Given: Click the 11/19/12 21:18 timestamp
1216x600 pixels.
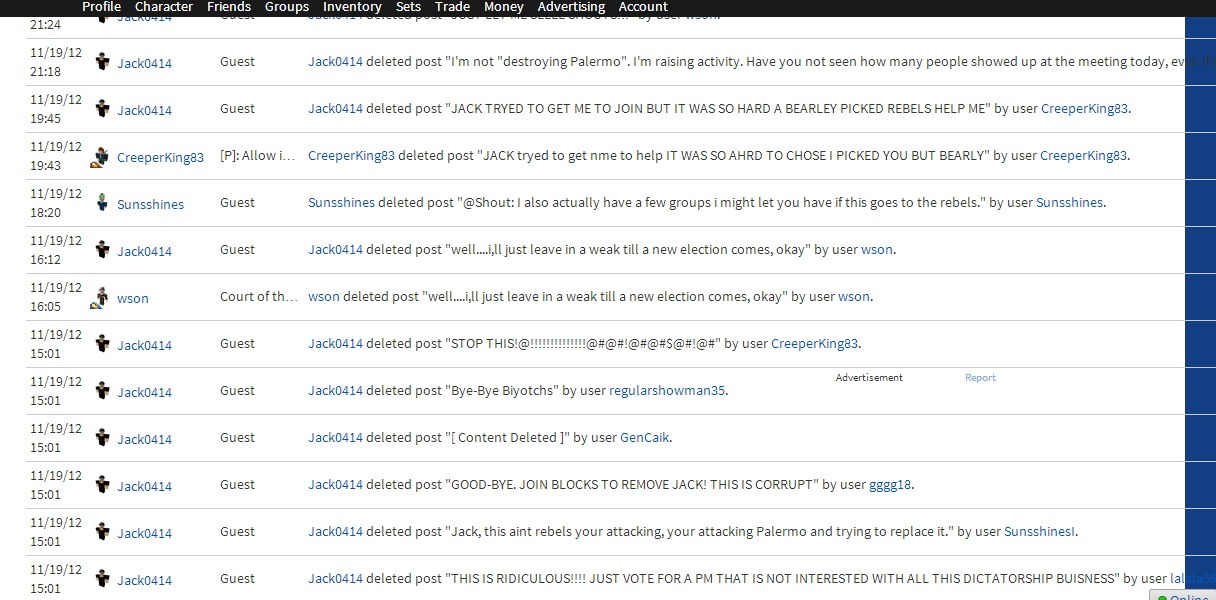Looking at the screenshot, I should [x=56, y=62].
